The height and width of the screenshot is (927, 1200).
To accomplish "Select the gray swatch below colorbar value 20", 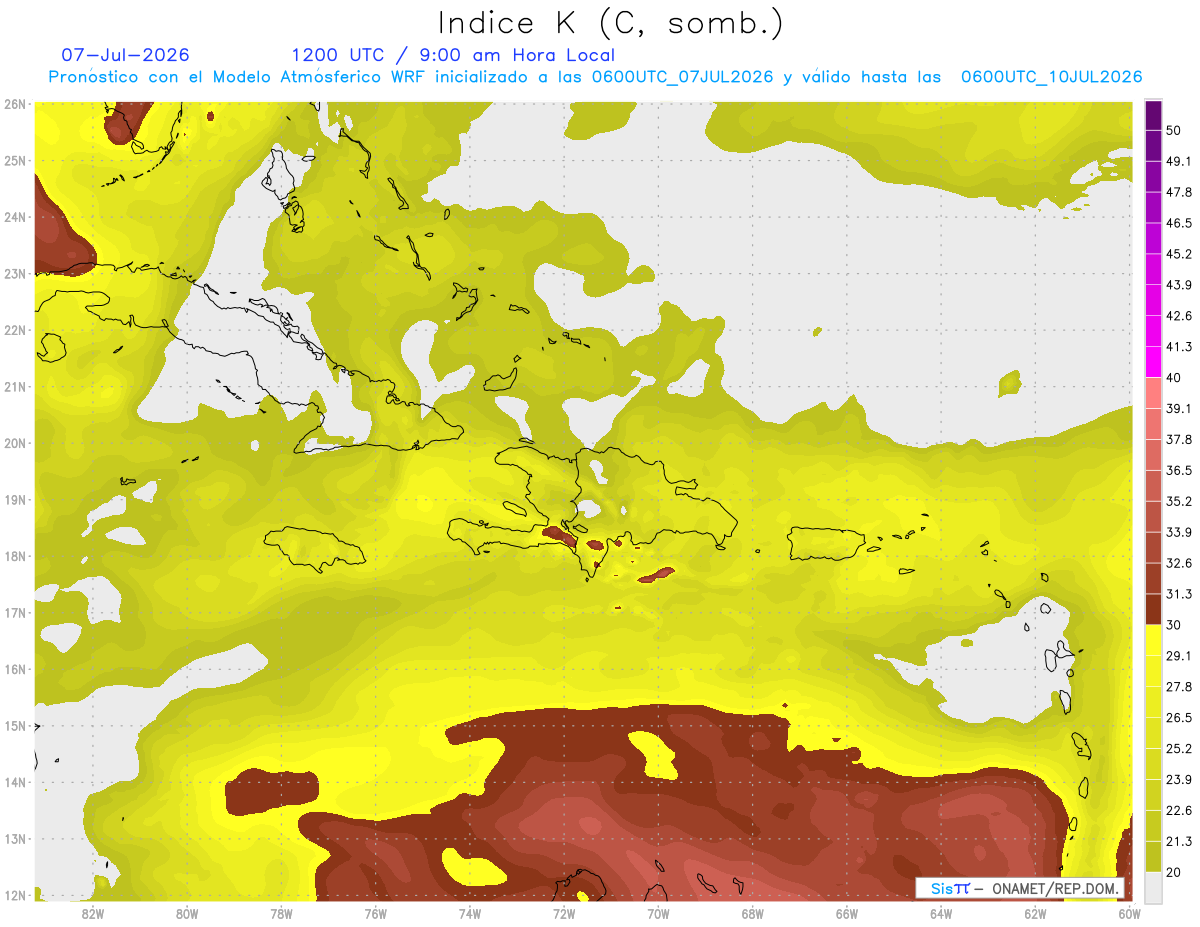I will (x=1153, y=886).
